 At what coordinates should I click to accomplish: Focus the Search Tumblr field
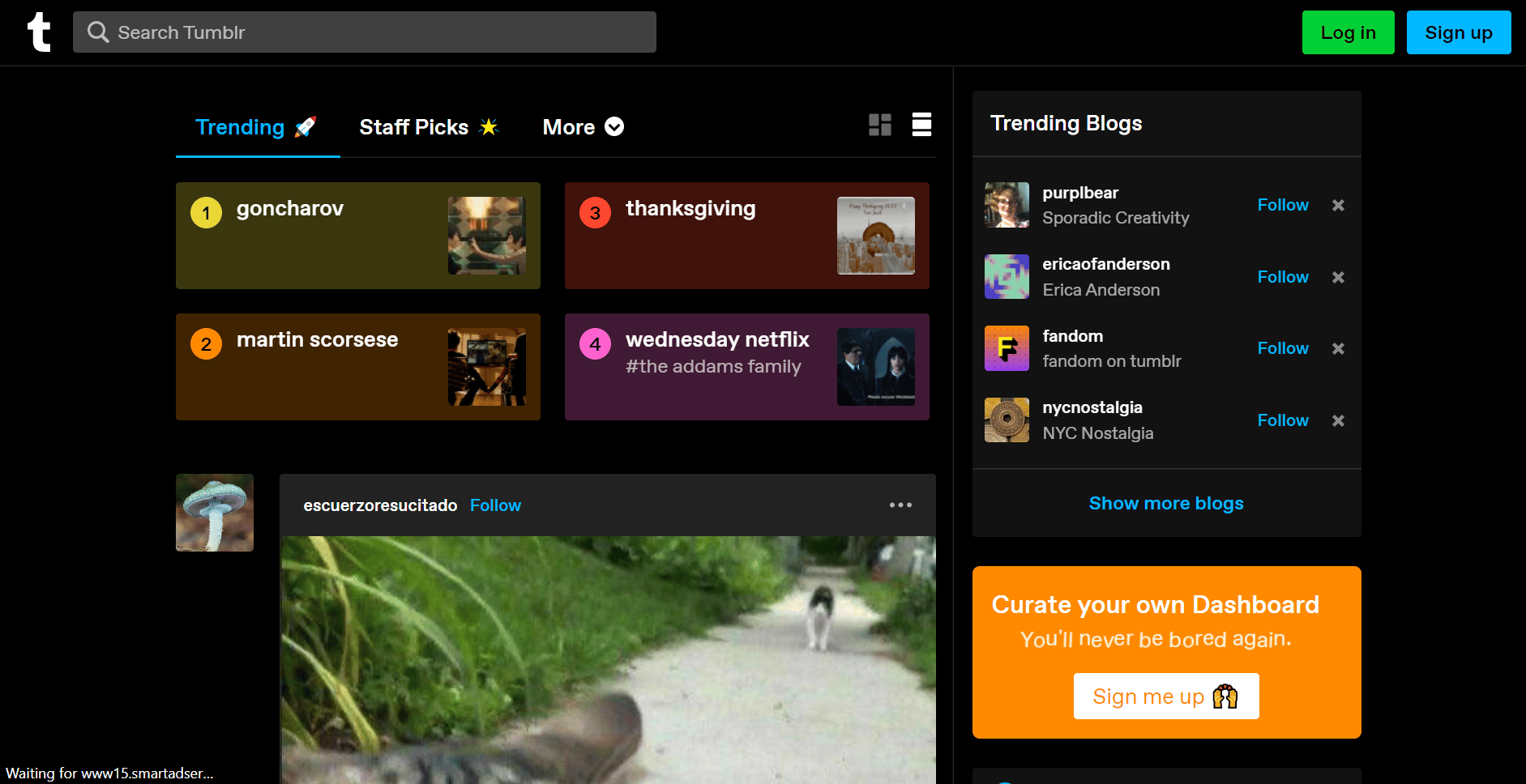365,32
